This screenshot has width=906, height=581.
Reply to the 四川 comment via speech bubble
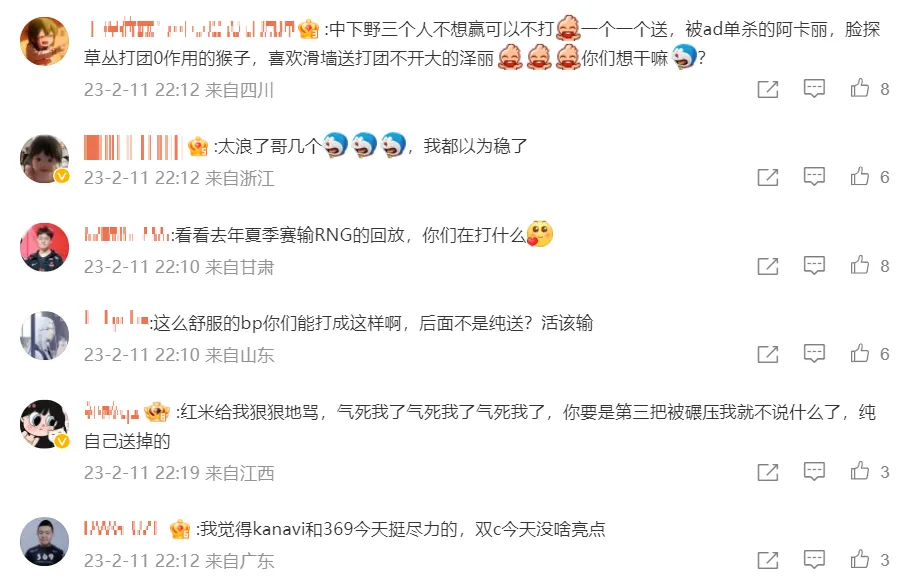coord(814,88)
